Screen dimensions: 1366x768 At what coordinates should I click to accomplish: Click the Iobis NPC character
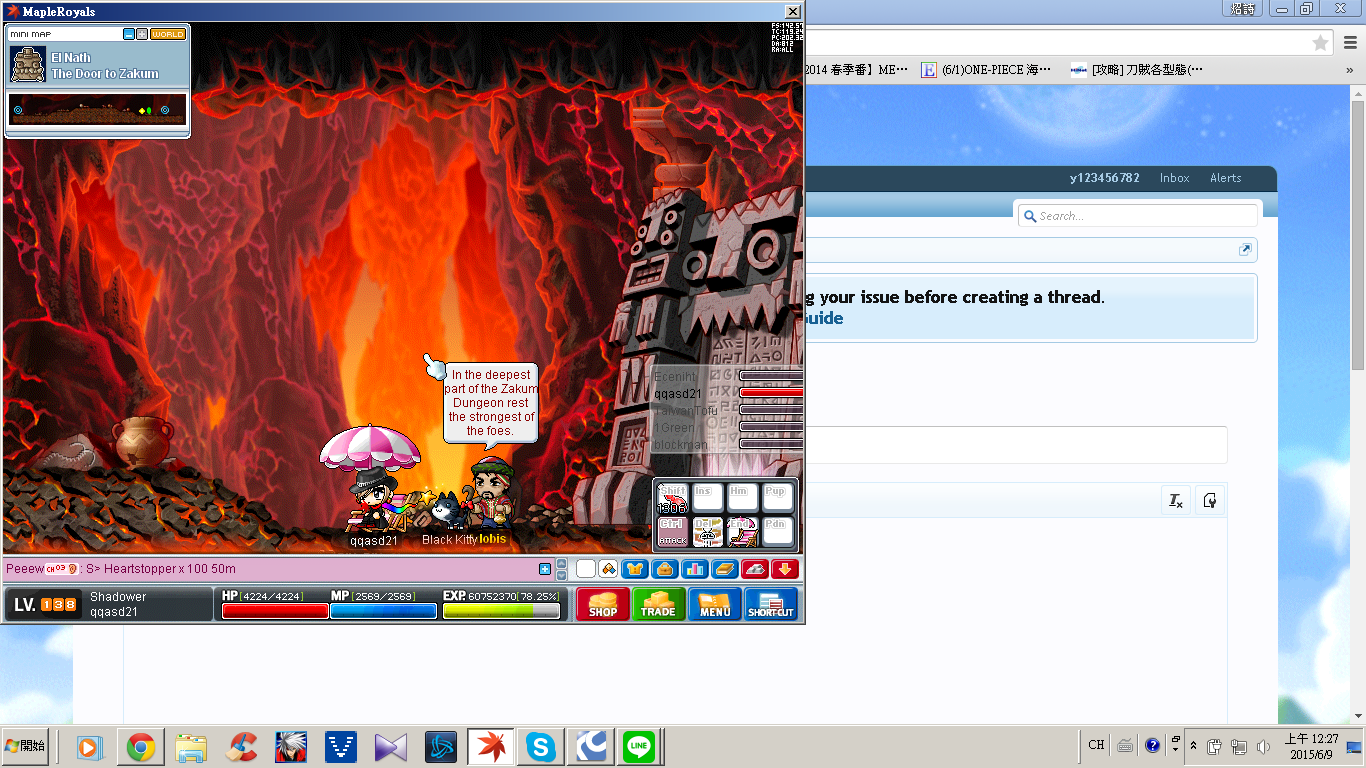coord(491,492)
